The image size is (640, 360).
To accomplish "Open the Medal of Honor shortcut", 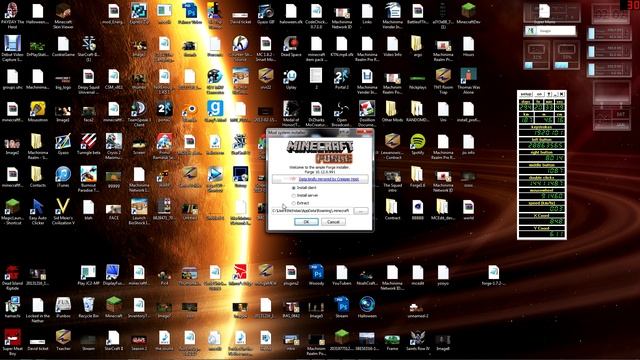I will (291, 113).
